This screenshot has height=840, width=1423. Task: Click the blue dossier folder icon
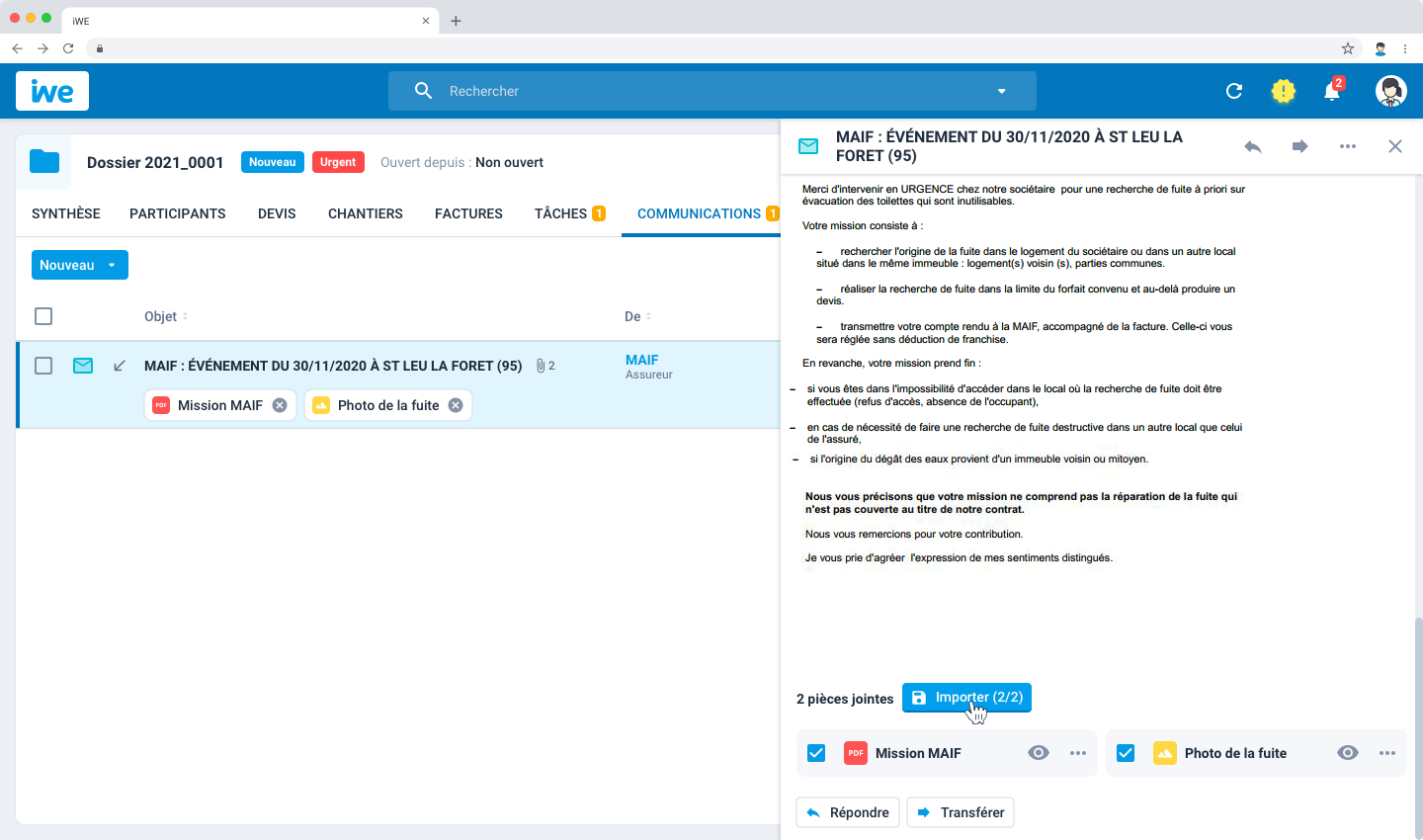44,162
